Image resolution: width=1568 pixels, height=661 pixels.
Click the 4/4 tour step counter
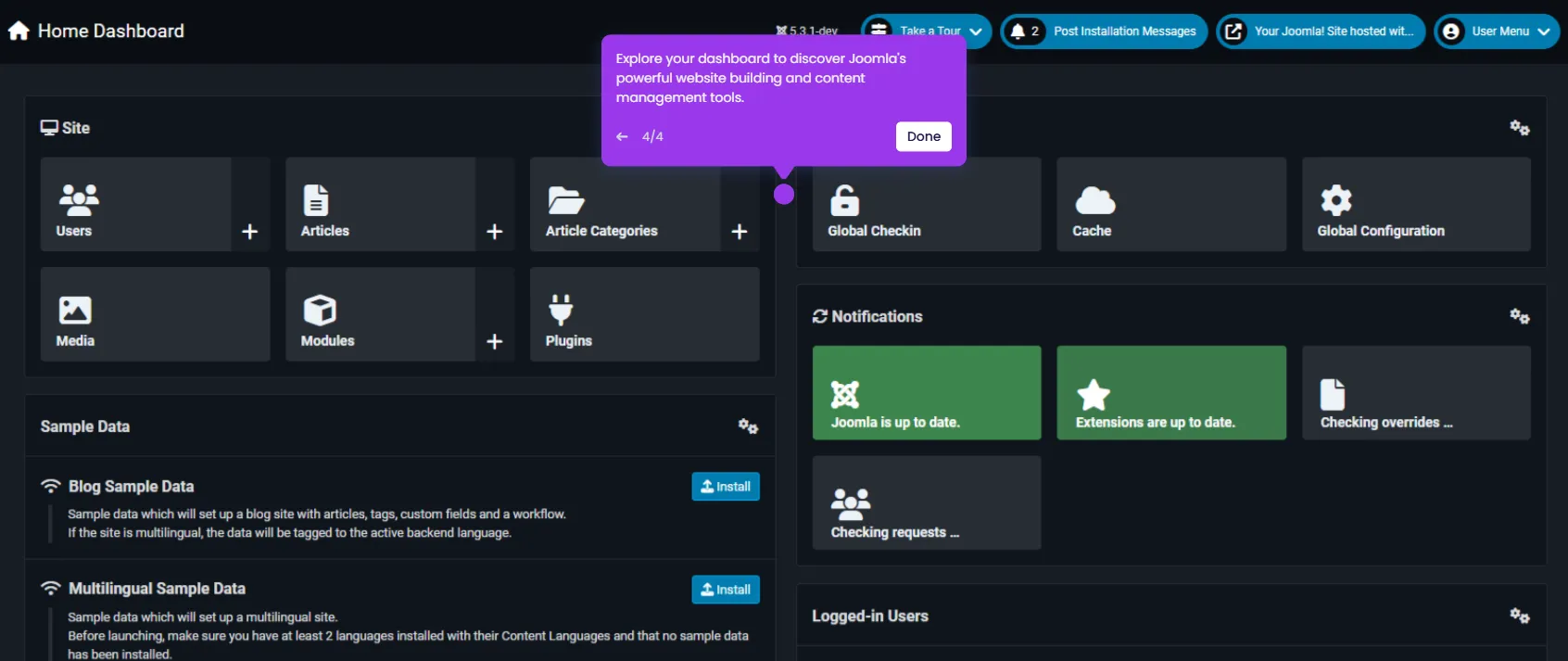[652, 136]
